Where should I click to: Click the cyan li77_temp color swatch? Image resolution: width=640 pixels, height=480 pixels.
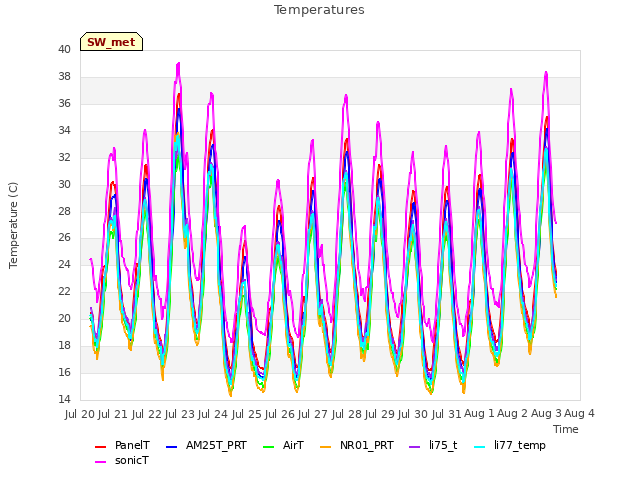tap(480, 447)
